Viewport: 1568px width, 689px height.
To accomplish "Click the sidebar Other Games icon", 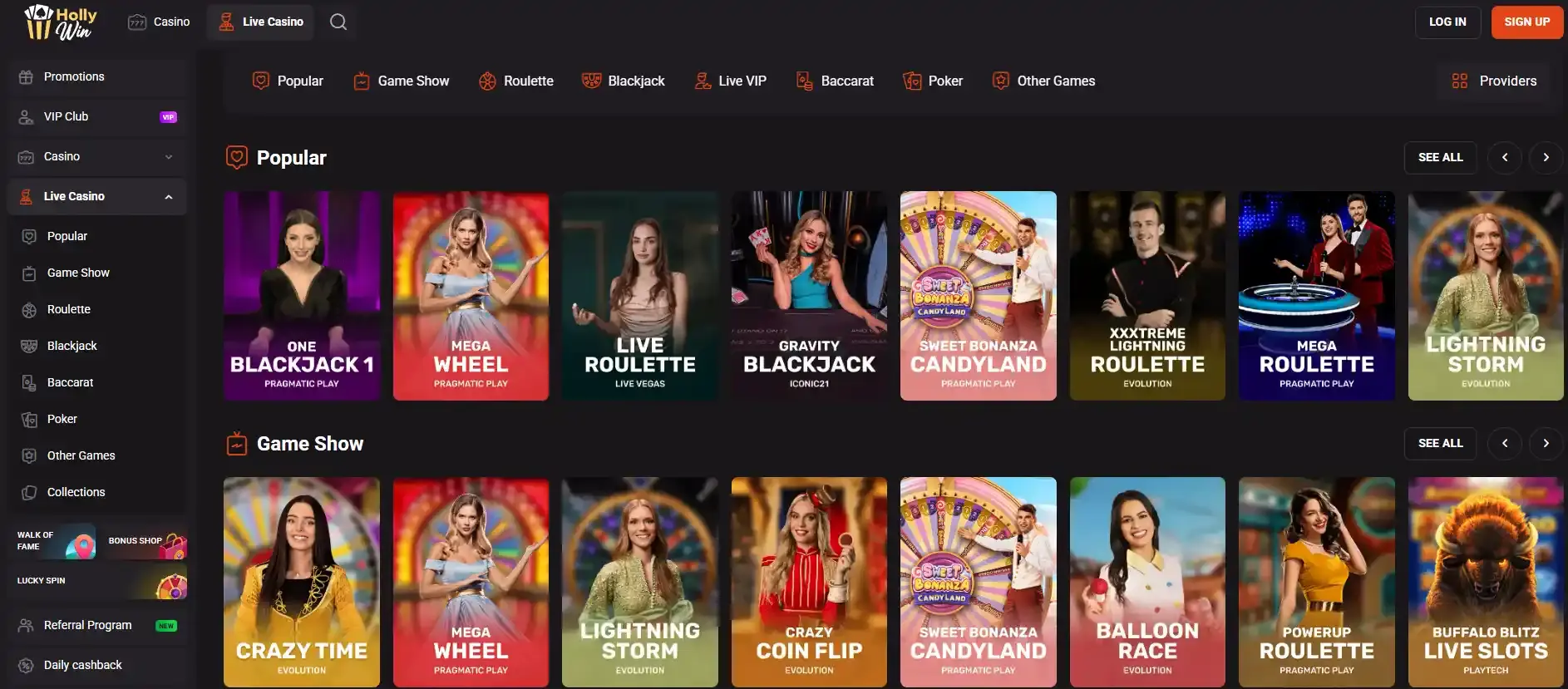I will pyautogui.click(x=29, y=455).
